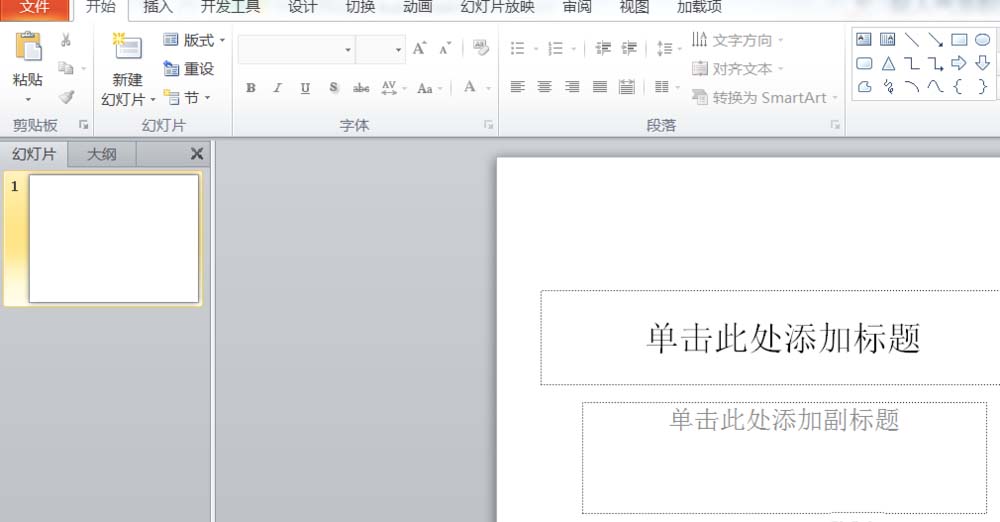Select the isosceles triangle shape
1000x522 pixels.
tap(888, 63)
